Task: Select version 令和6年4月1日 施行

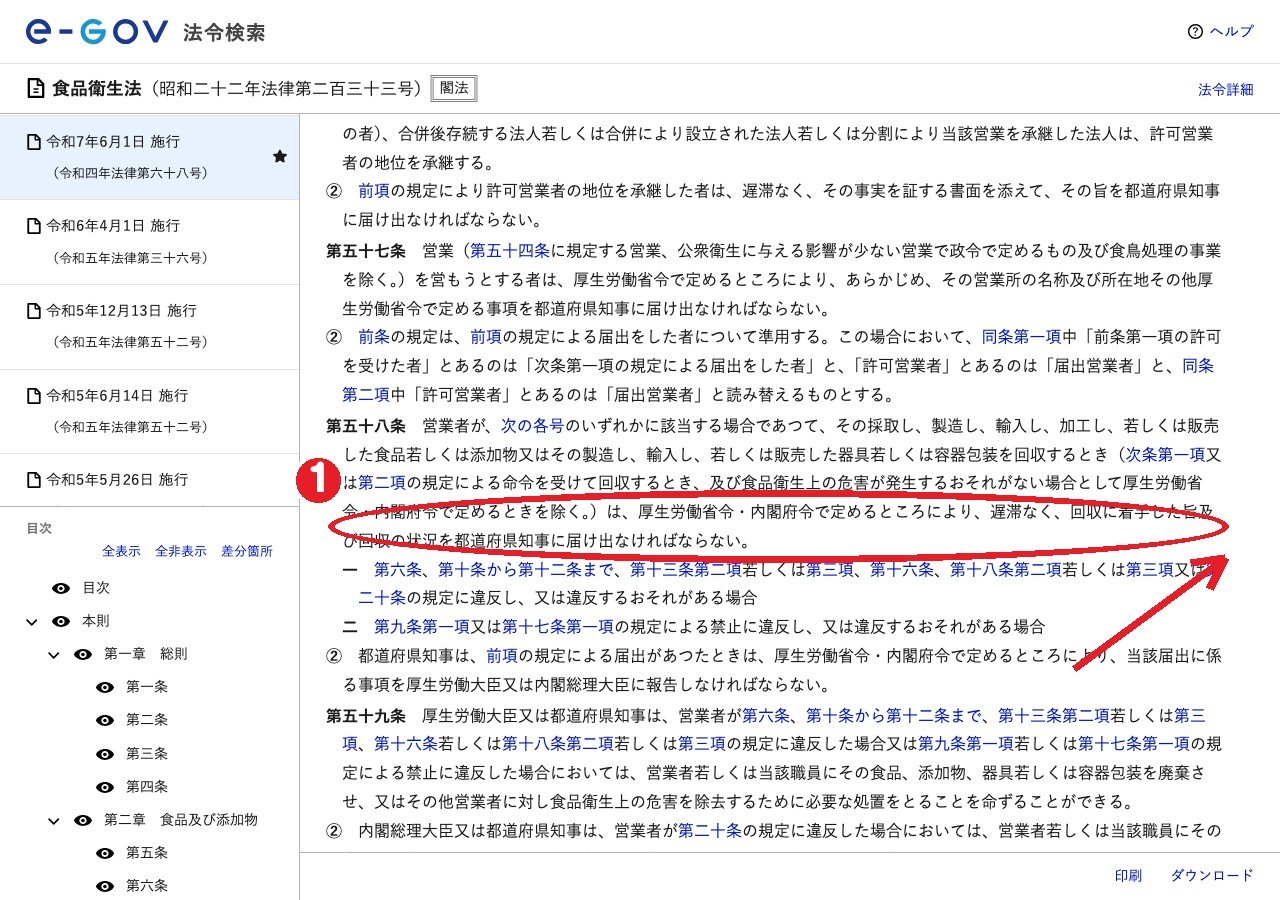Action: (149, 241)
